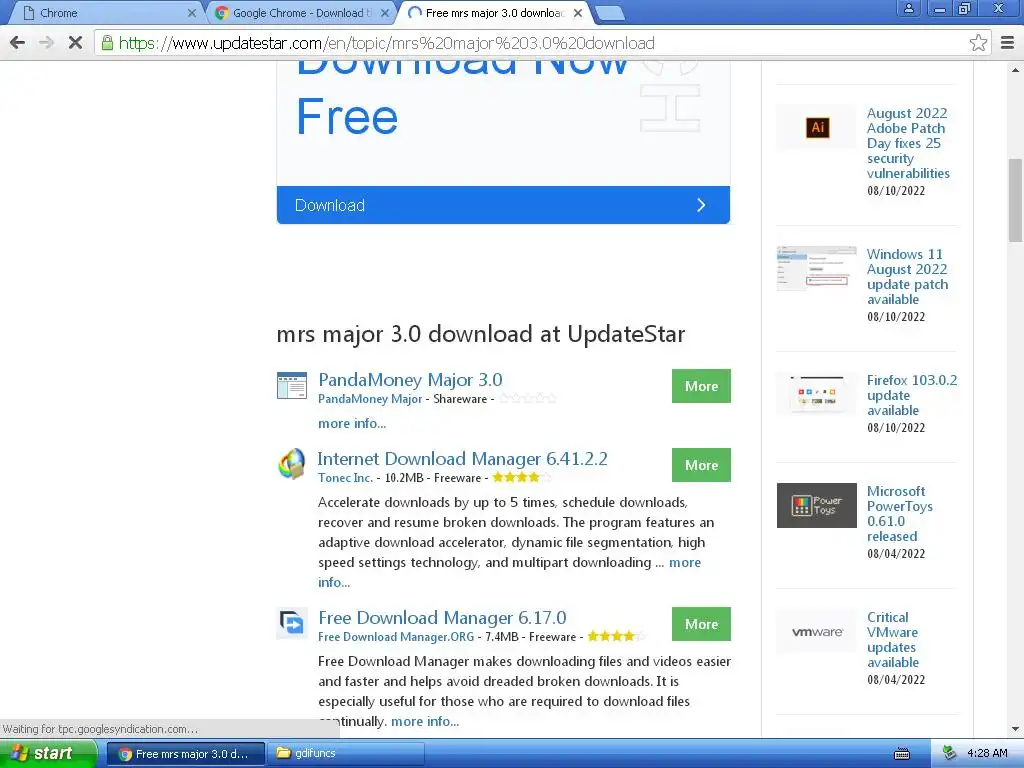1024x768 pixels.
Task: Open VMware news thumbnail
Action: pyautogui.click(x=816, y=632)
